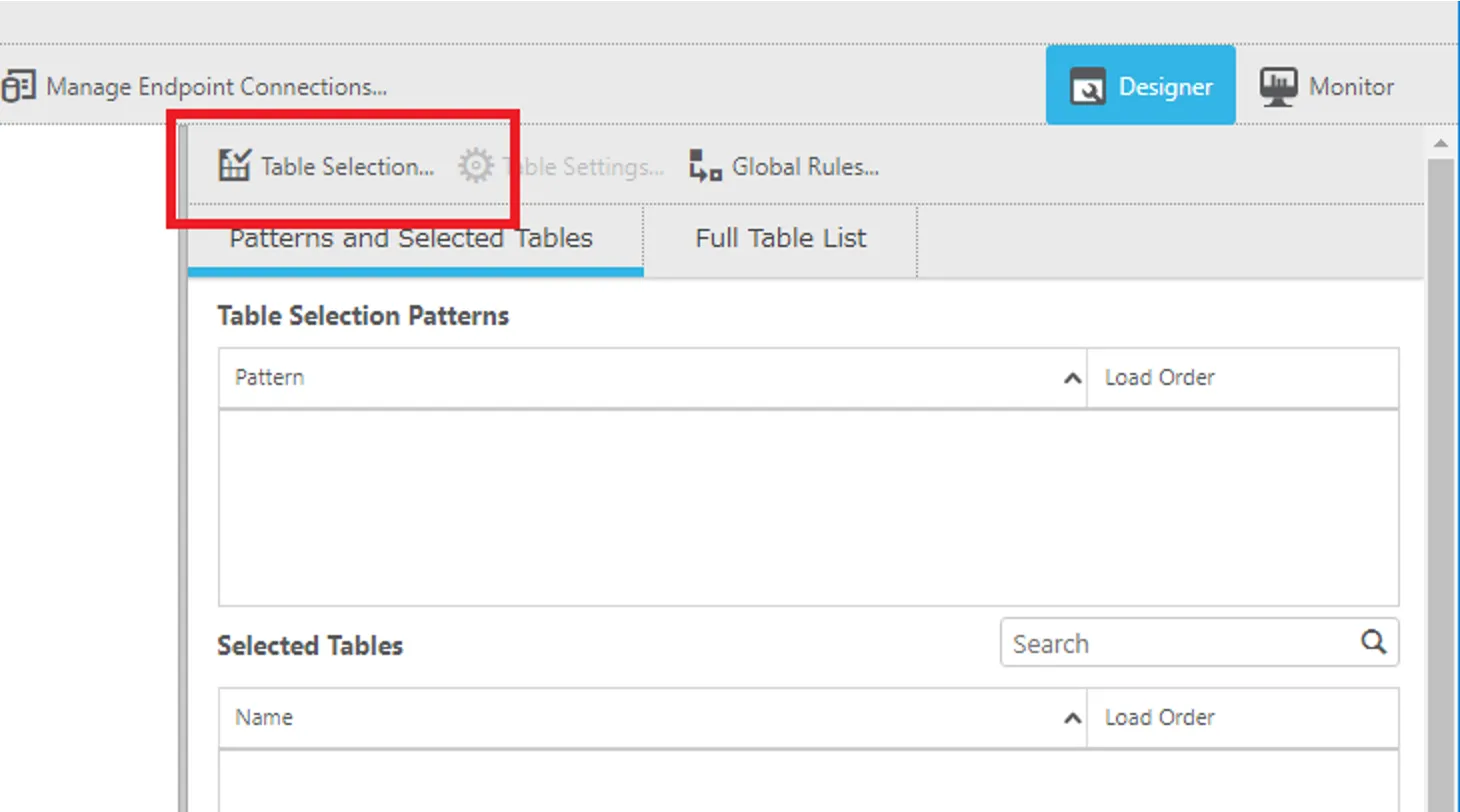Switch to the Full Table List tab
This screenshot has width=1460, height=812.
coord(780,239)
